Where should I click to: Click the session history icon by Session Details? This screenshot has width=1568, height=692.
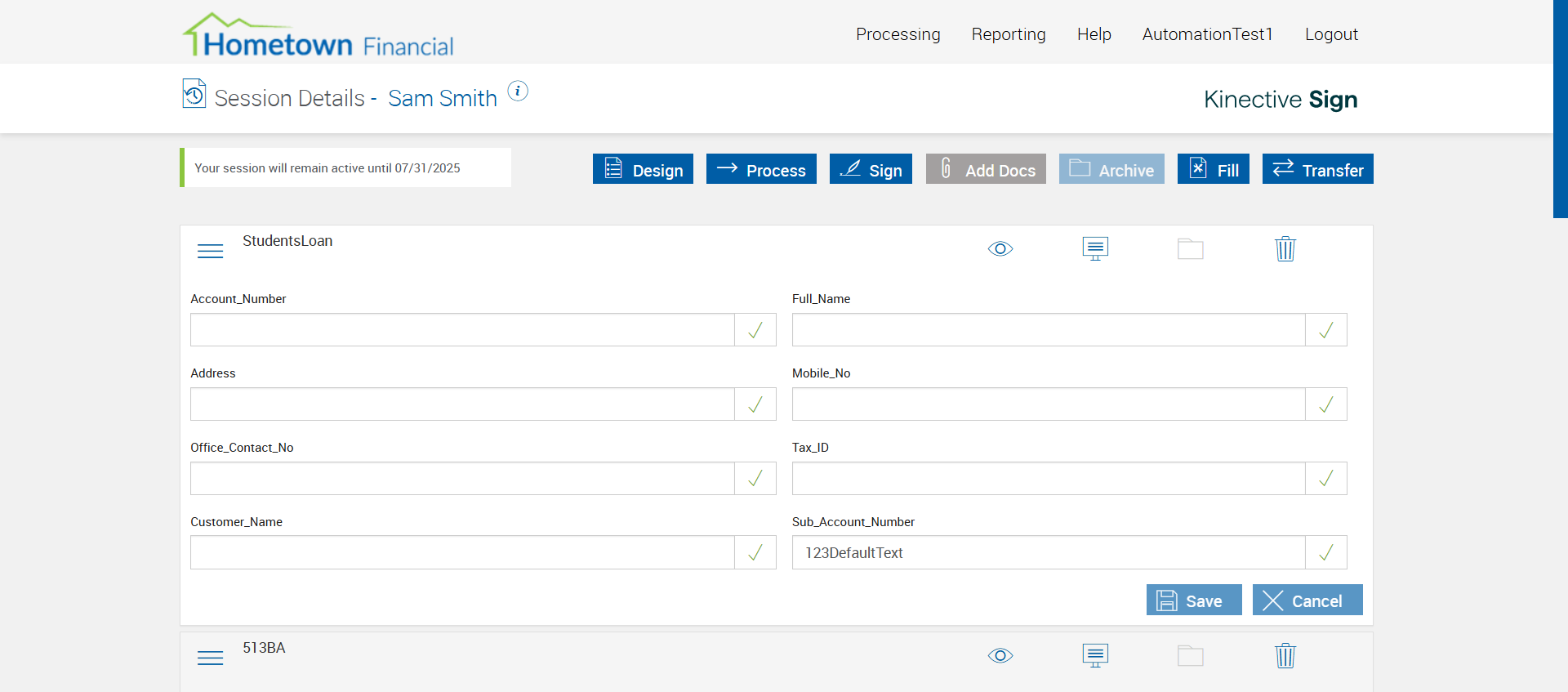[194, 93]
